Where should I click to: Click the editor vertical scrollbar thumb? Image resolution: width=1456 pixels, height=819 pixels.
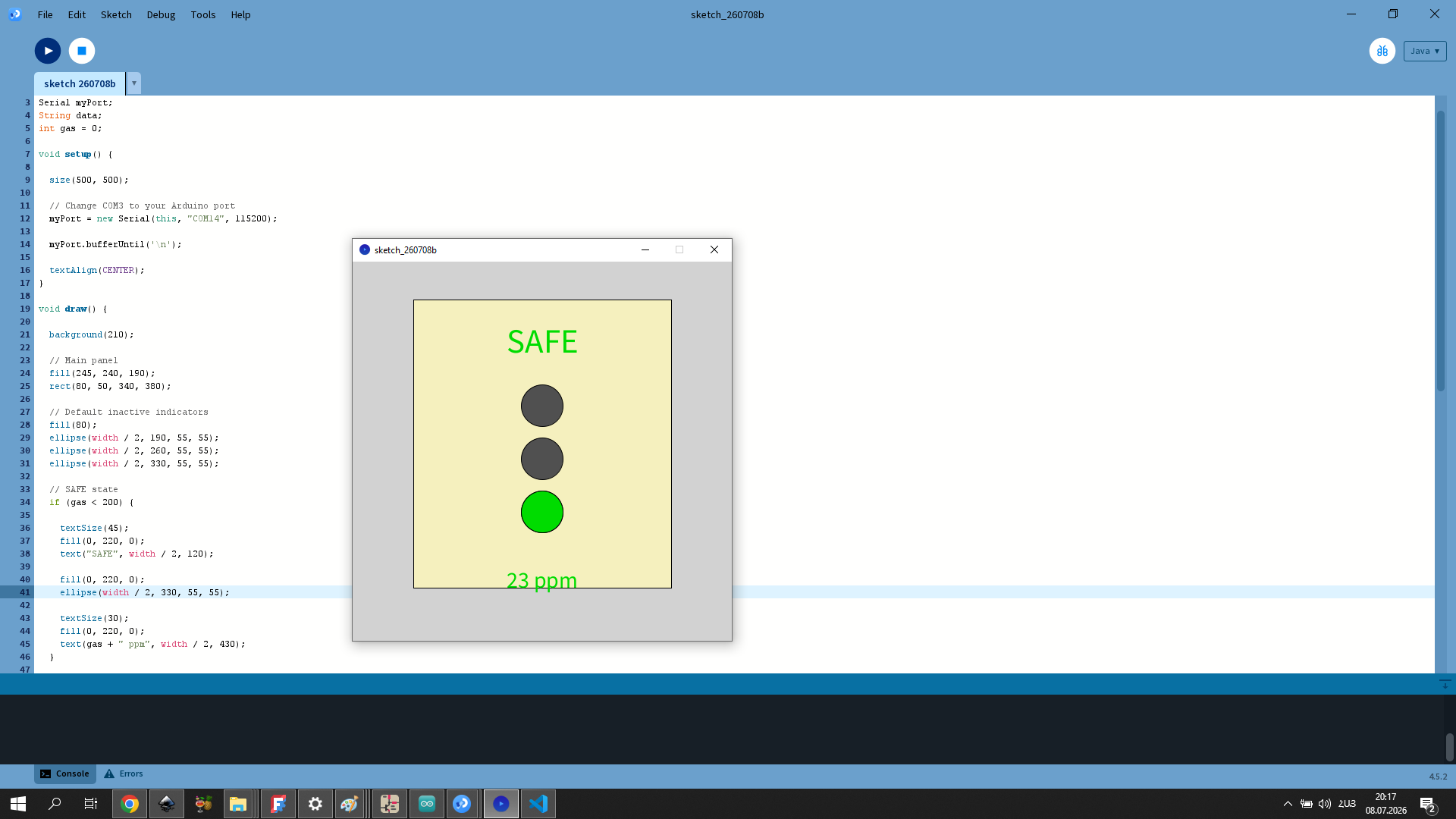coord(1440,250)
